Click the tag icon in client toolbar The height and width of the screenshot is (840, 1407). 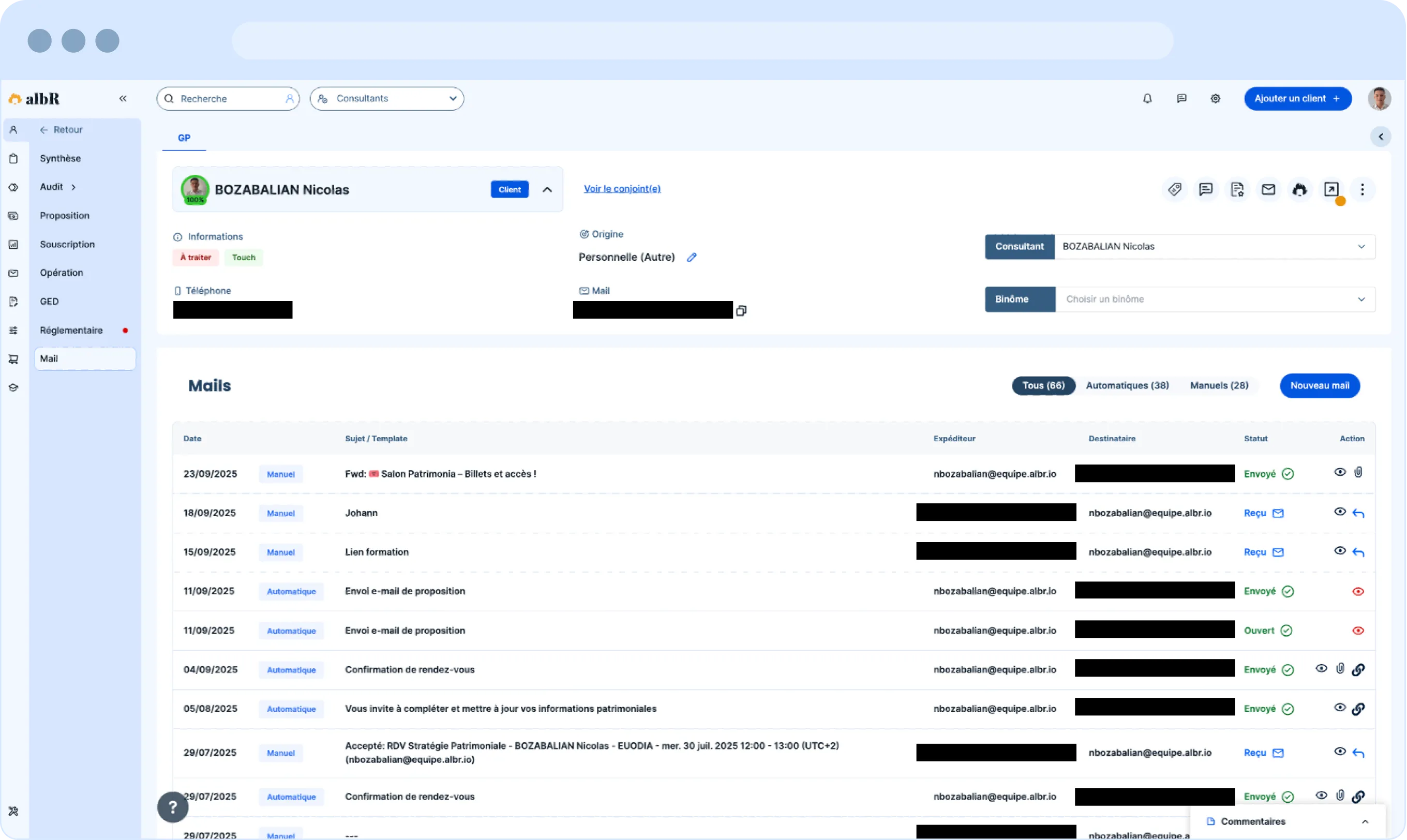(x=1174, y=189)
